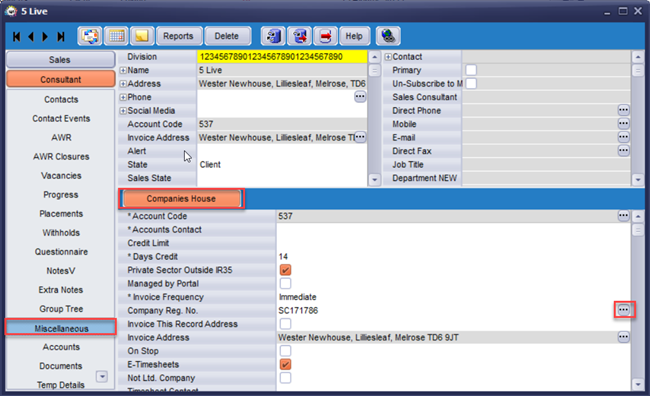Viewport: 650px width, 396px height.
Task: Open Company Reg. No. ellipsis lookup
Action: click(623, 310)
